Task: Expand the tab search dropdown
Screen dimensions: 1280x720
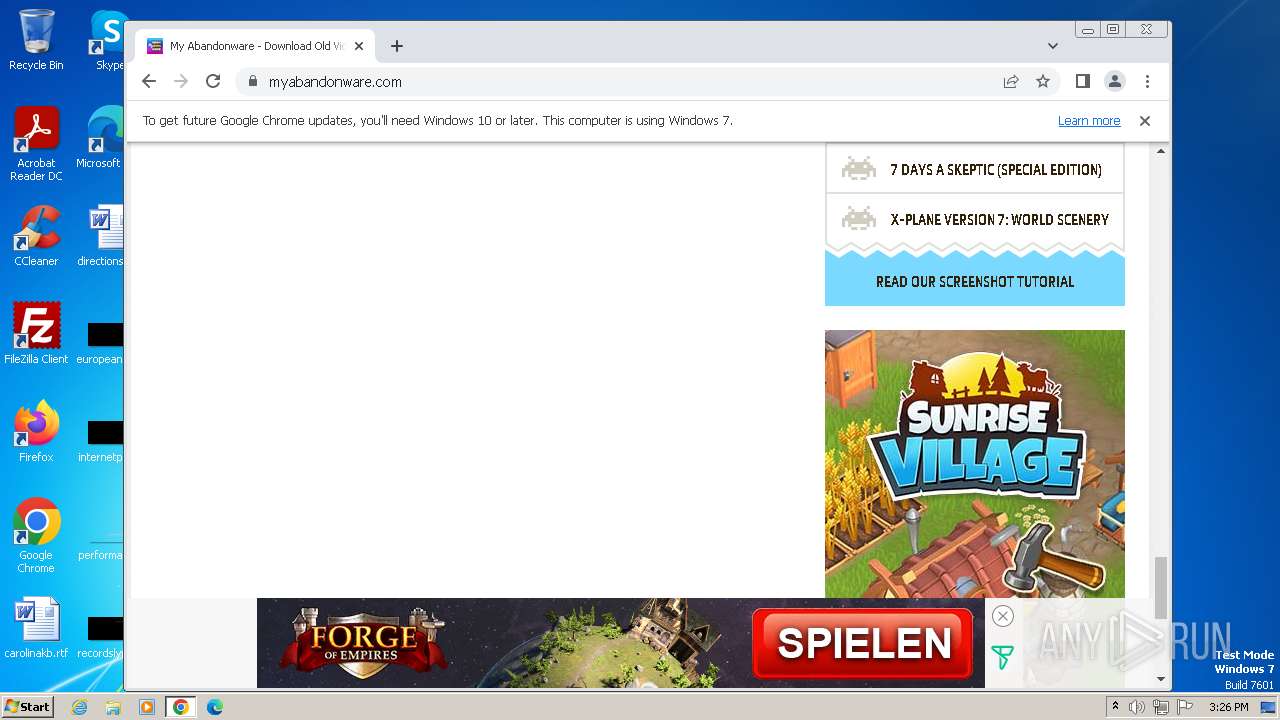Action: pos(1053,46)
